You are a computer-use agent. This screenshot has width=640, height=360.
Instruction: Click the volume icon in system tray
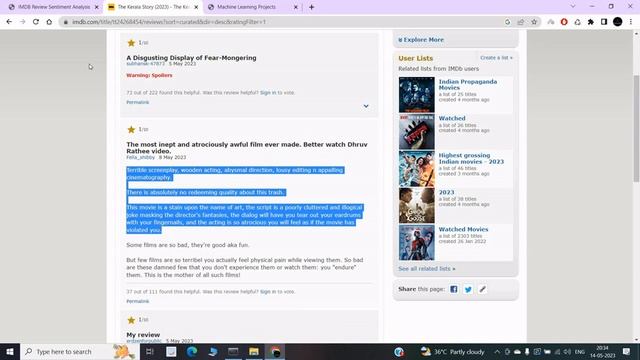(567, 351)
